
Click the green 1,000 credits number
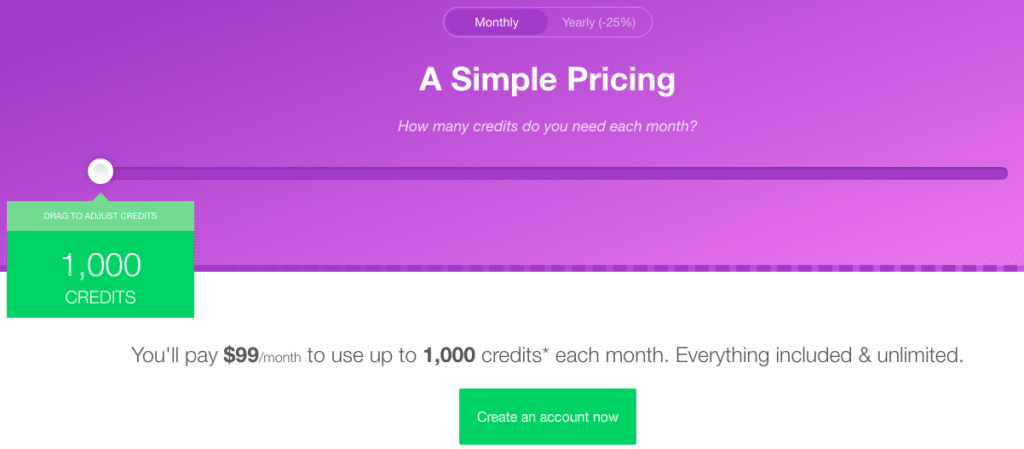coord(101,265)
